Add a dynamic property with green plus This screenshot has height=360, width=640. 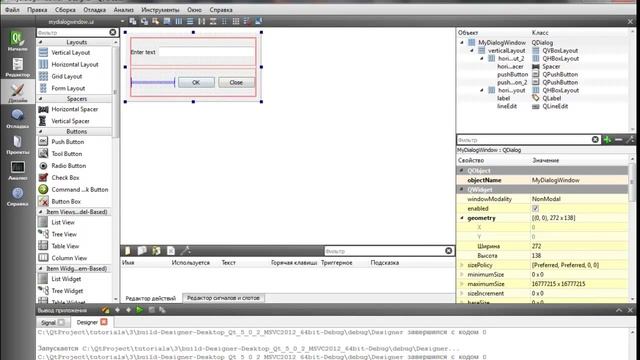pyautogui.click(x=607, y=140)
